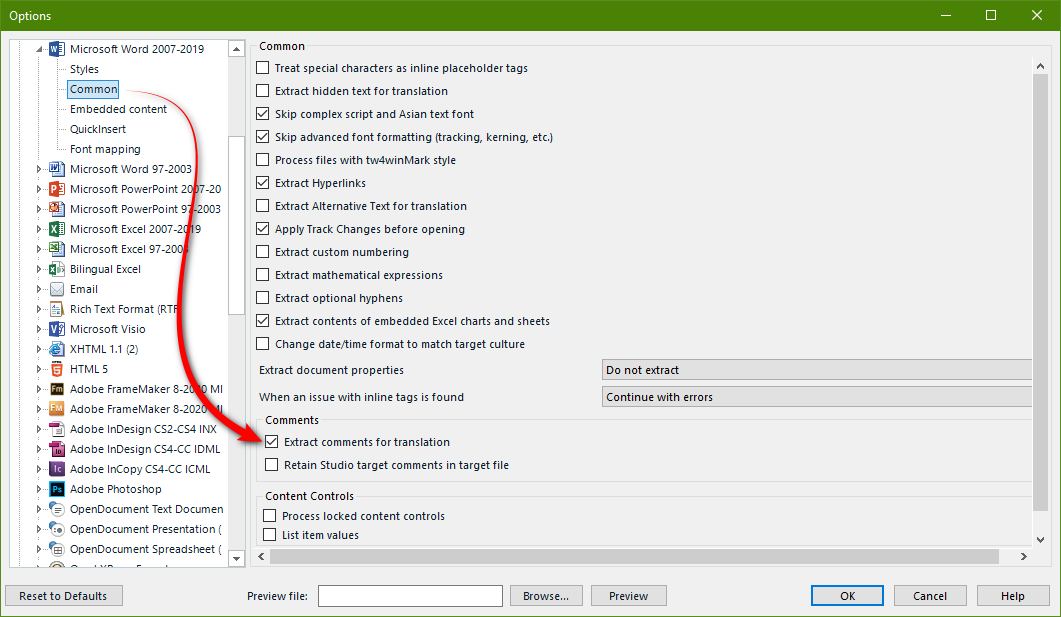The width and height of the screenshot is (1061, 617).
Task: Click the Adobe InCopy ICML icon
Action: [x=57, y=469]
